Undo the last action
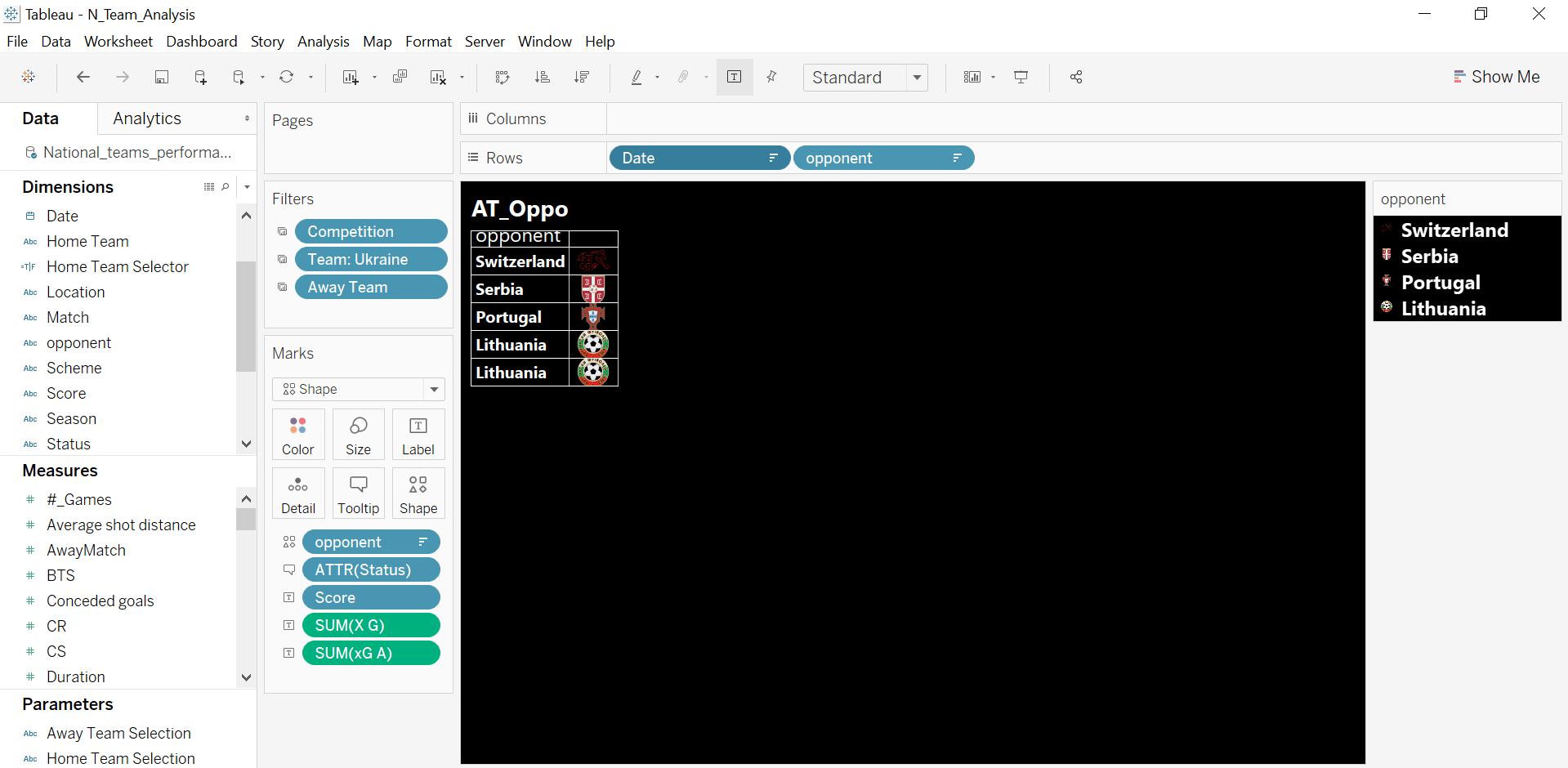 pos(83,77)
